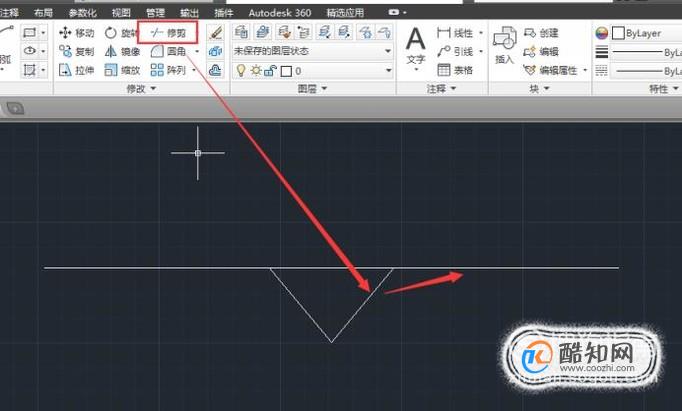Open the Hatch tool dropdown arrow

[x=43, y=70]
